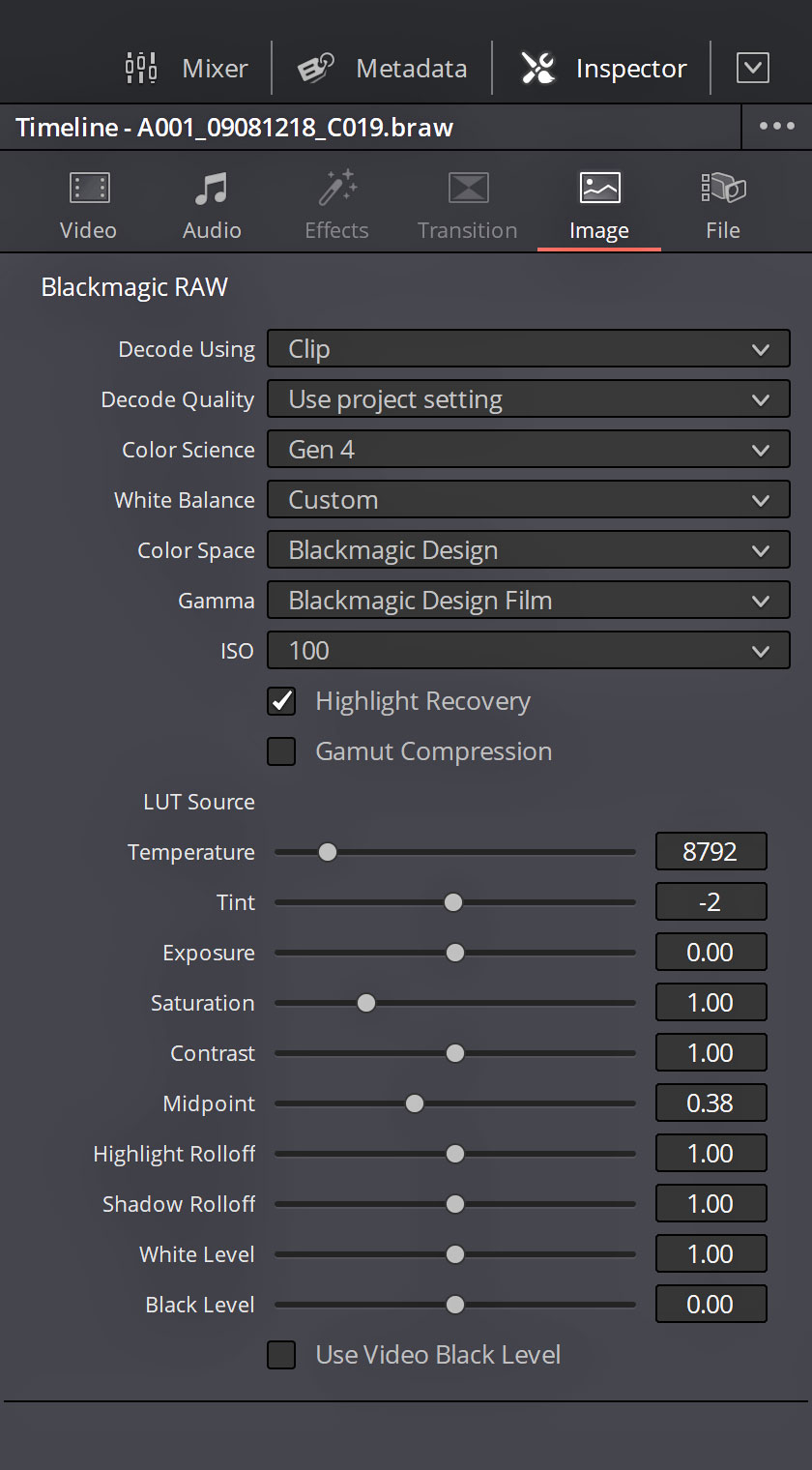Click the Black Level value field
The image size is (812, 1470).
(710, 1305)
